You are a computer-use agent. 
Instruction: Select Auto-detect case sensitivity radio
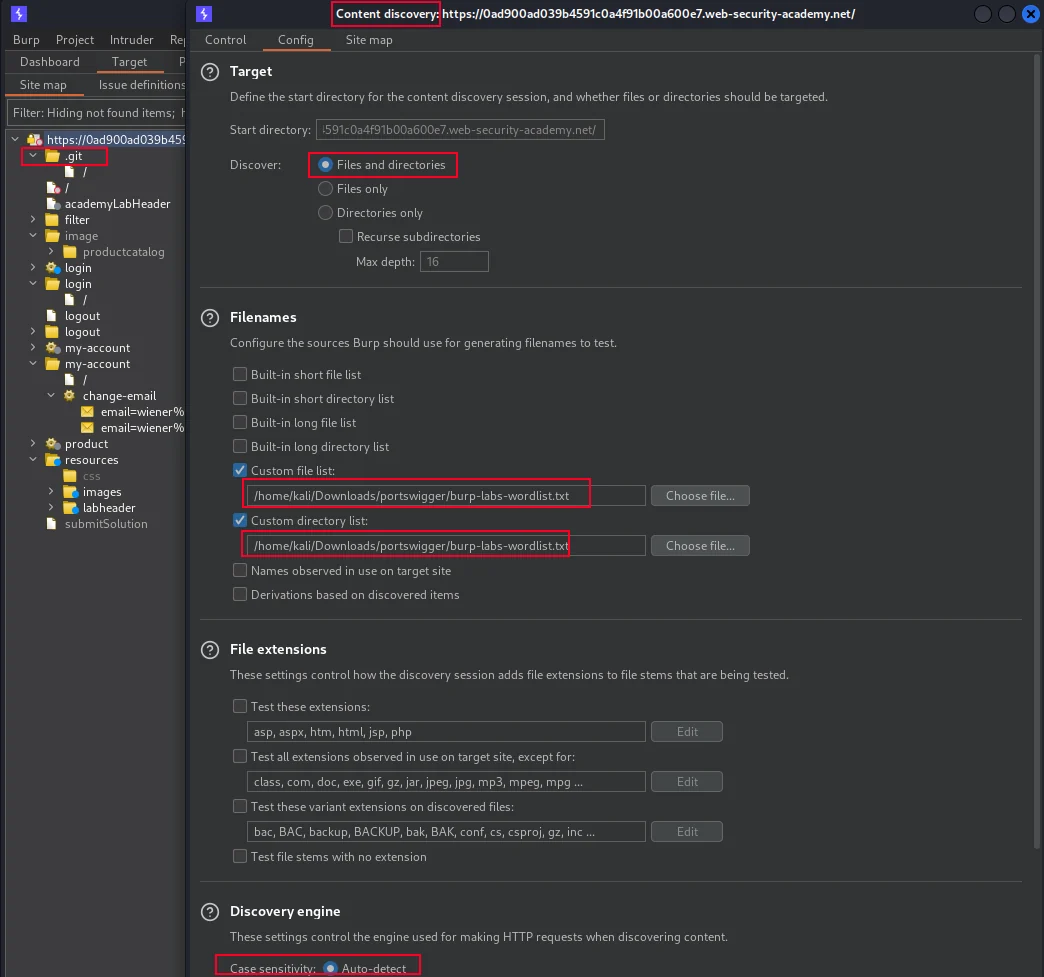330,968
